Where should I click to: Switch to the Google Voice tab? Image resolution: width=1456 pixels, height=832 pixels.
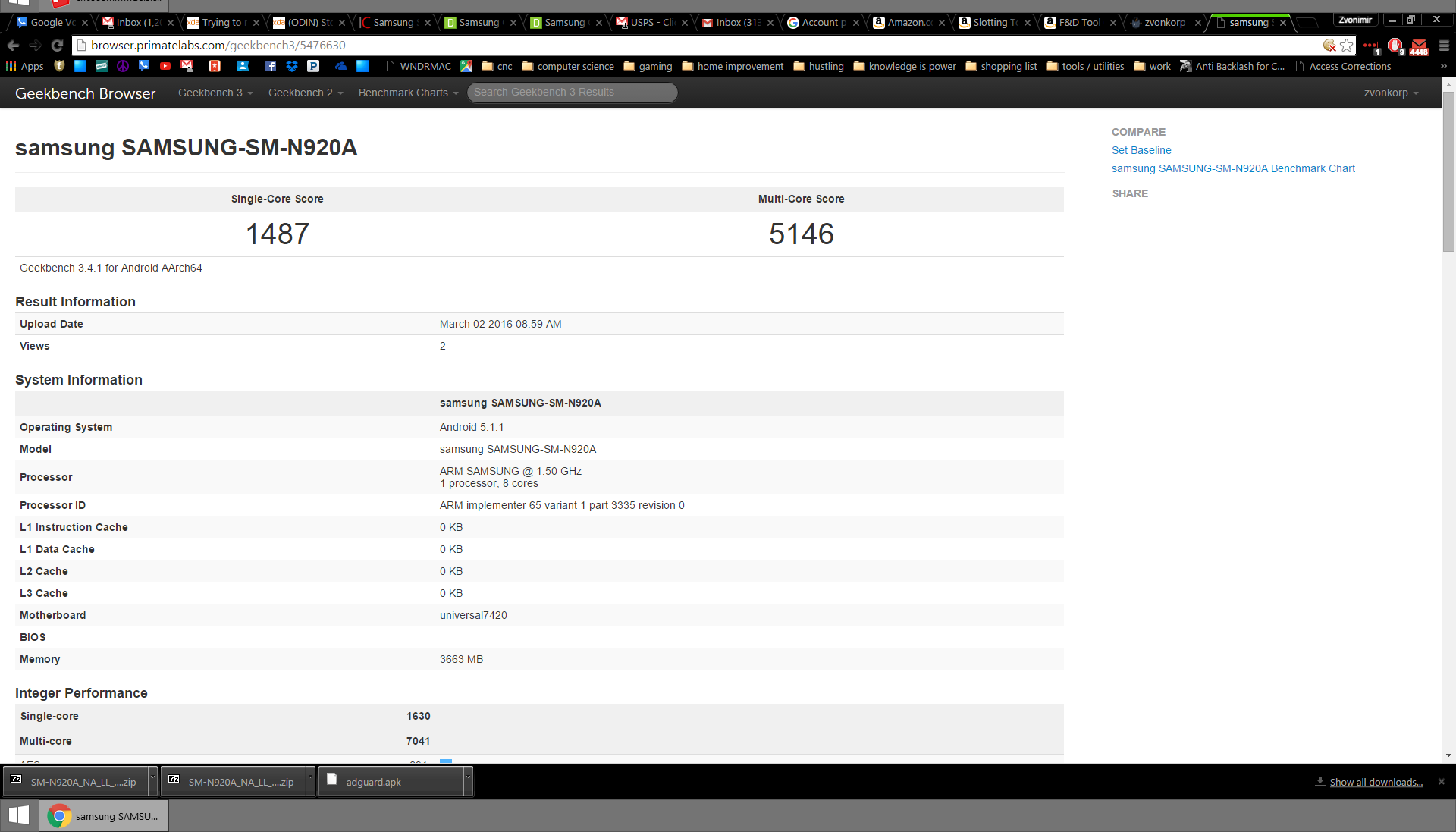pos(52,23)
